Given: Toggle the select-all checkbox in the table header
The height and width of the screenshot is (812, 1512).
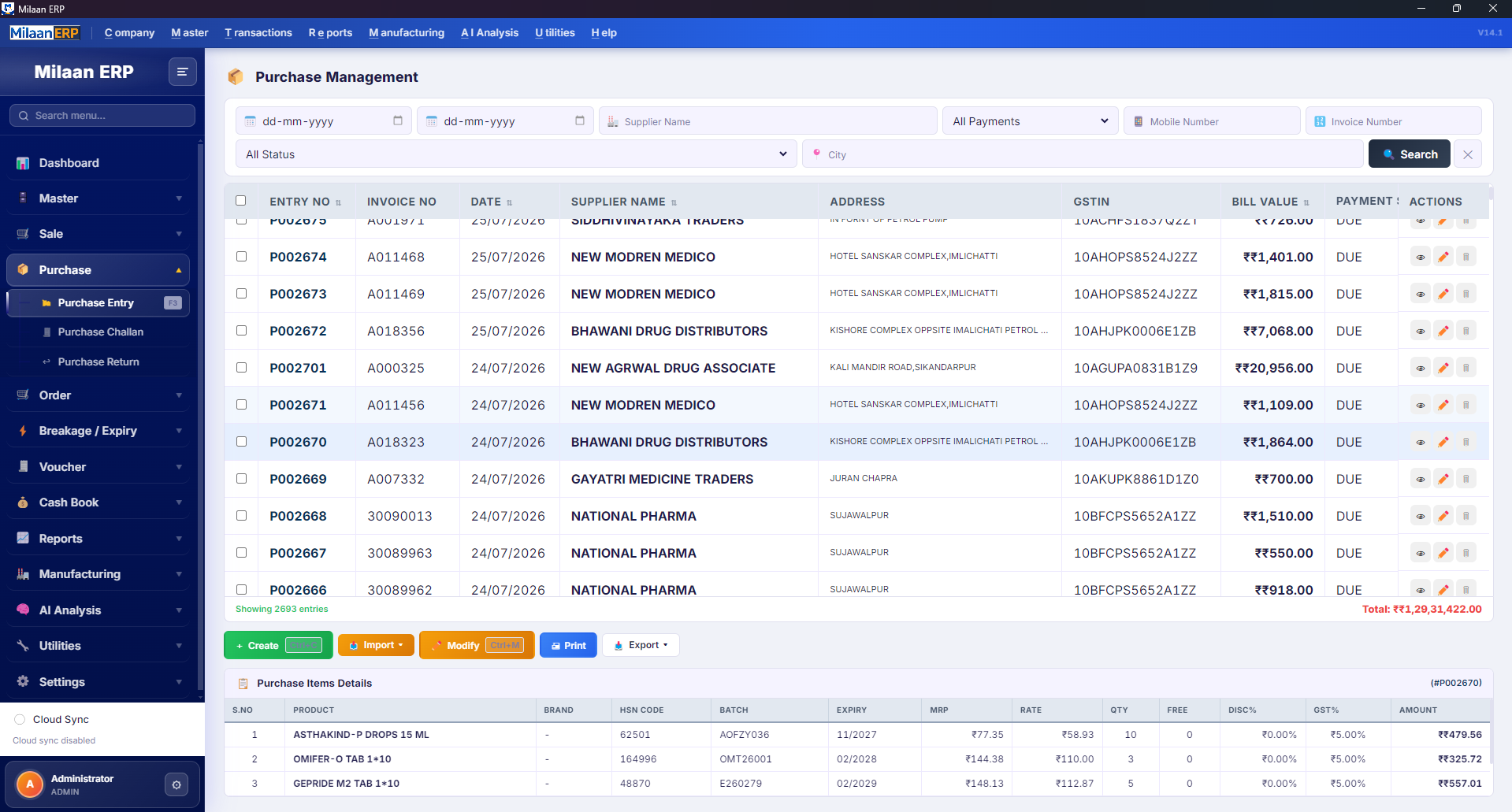Looking at the screenshot, I should [241, 201].
